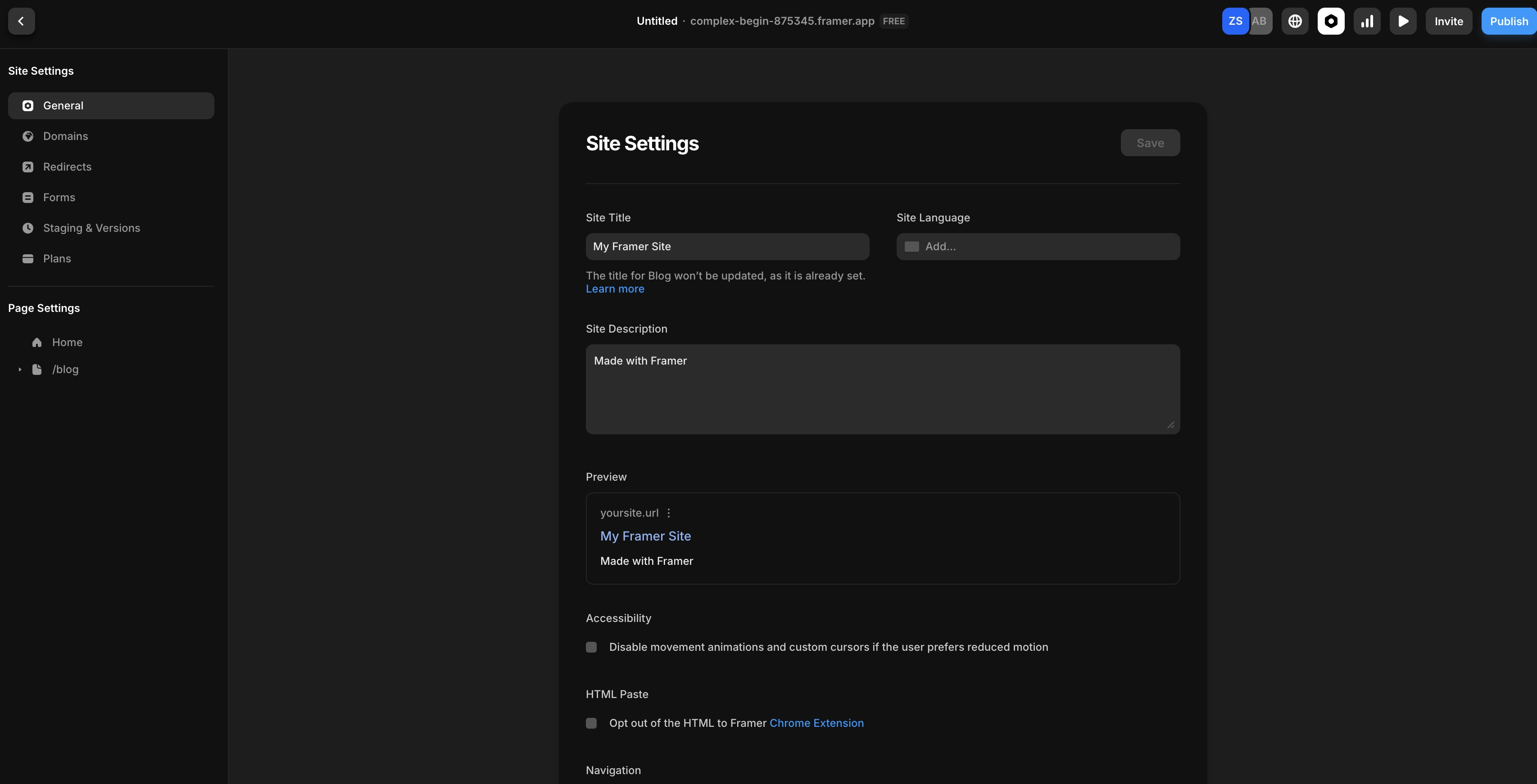Image resolution: width=1537 pixels, height=784 pixels.
Task: Open the globe localization icon
Action: [1295, 22]
